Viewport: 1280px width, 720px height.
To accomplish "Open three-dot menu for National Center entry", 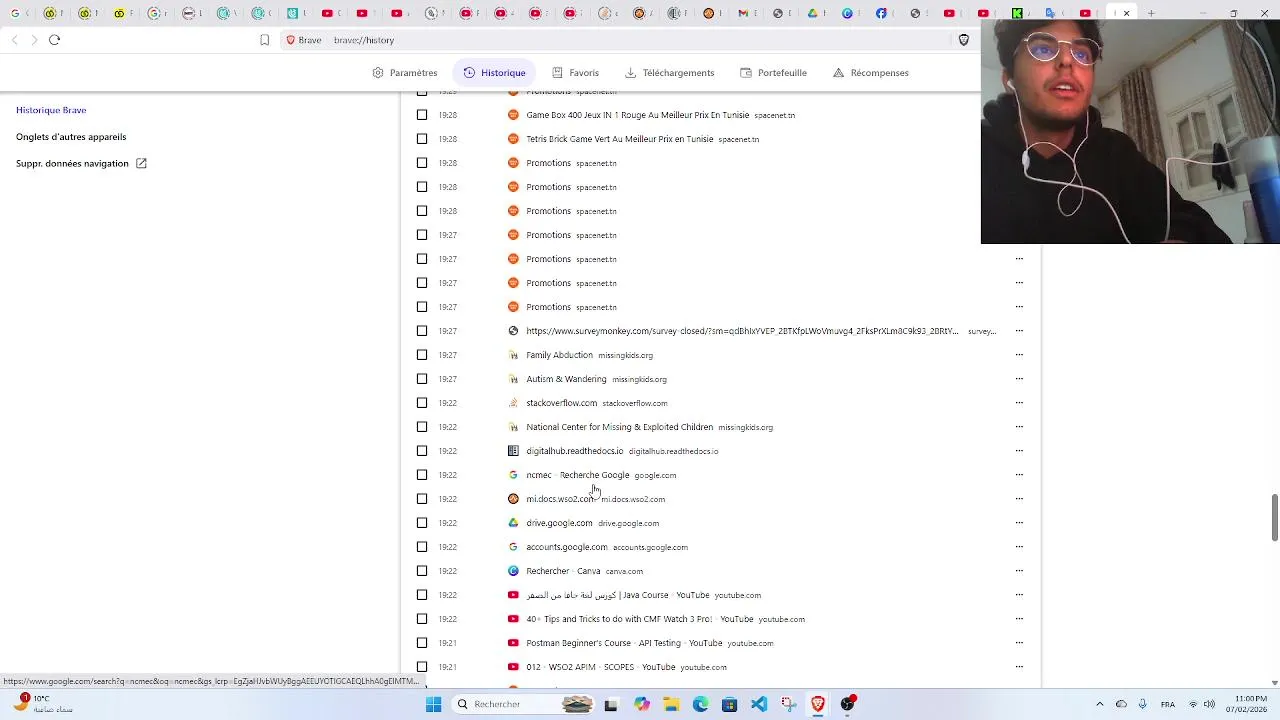I will 1019,427.
